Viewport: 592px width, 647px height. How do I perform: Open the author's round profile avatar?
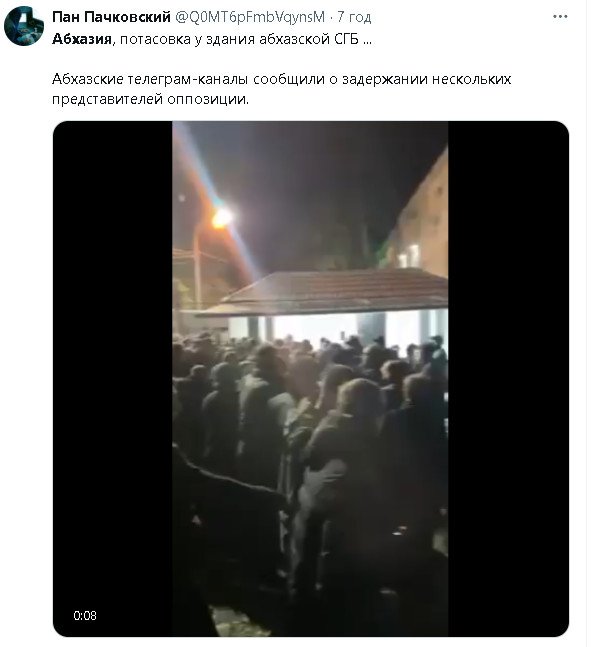(24, 25)
